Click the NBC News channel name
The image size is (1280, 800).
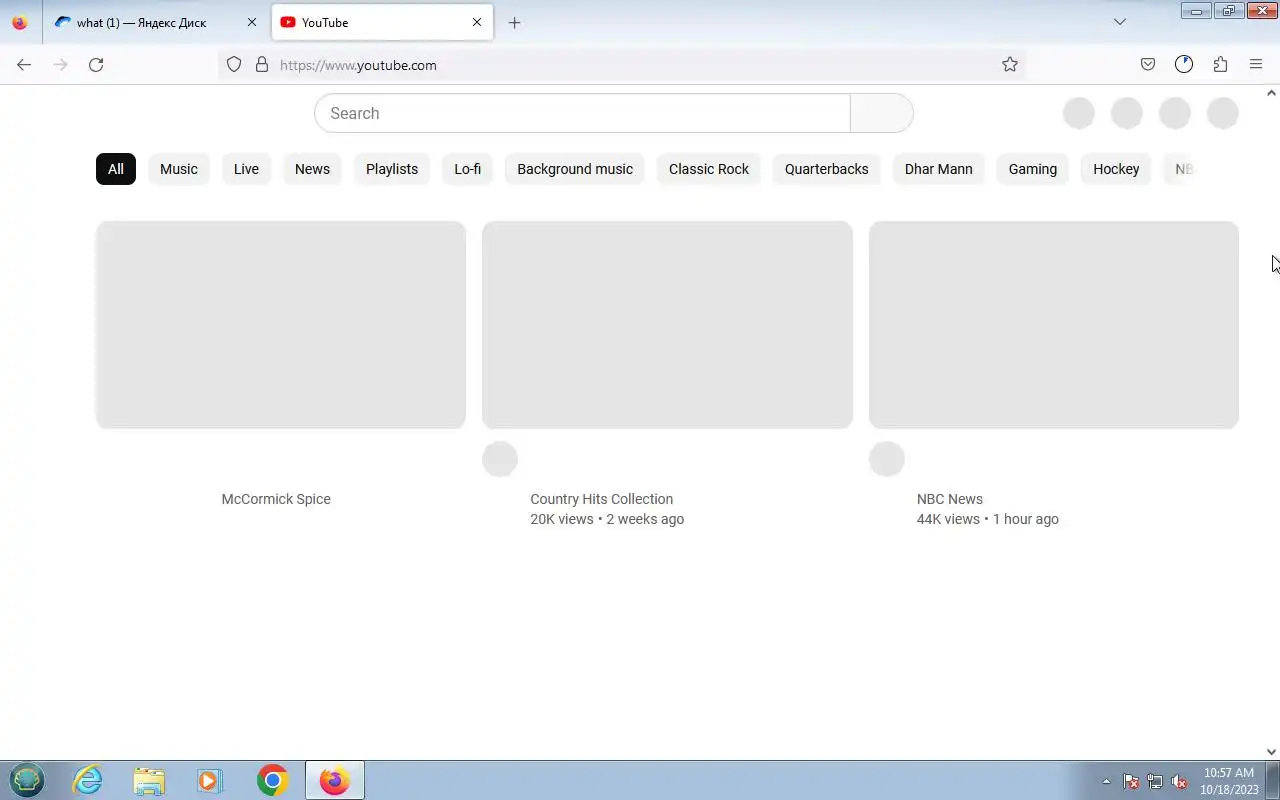[950, 499]
